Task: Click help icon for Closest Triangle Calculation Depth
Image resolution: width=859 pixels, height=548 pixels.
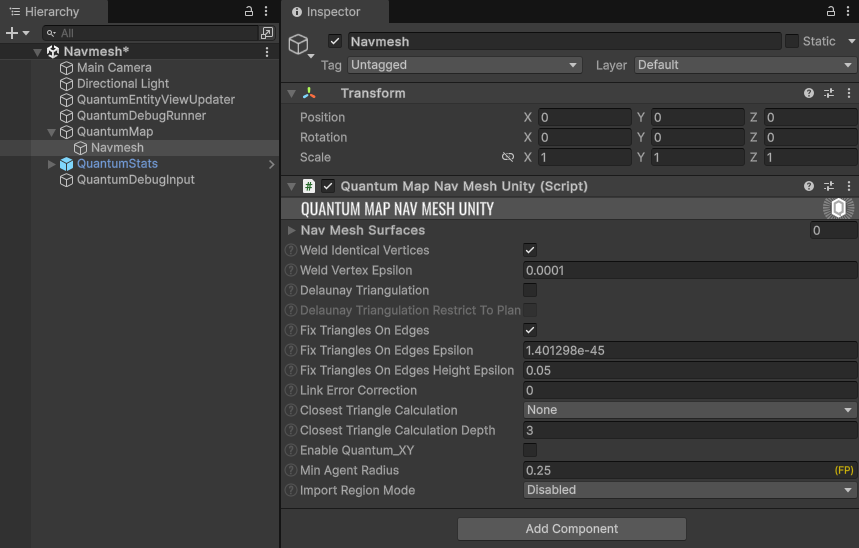Action: coord(291,430)
